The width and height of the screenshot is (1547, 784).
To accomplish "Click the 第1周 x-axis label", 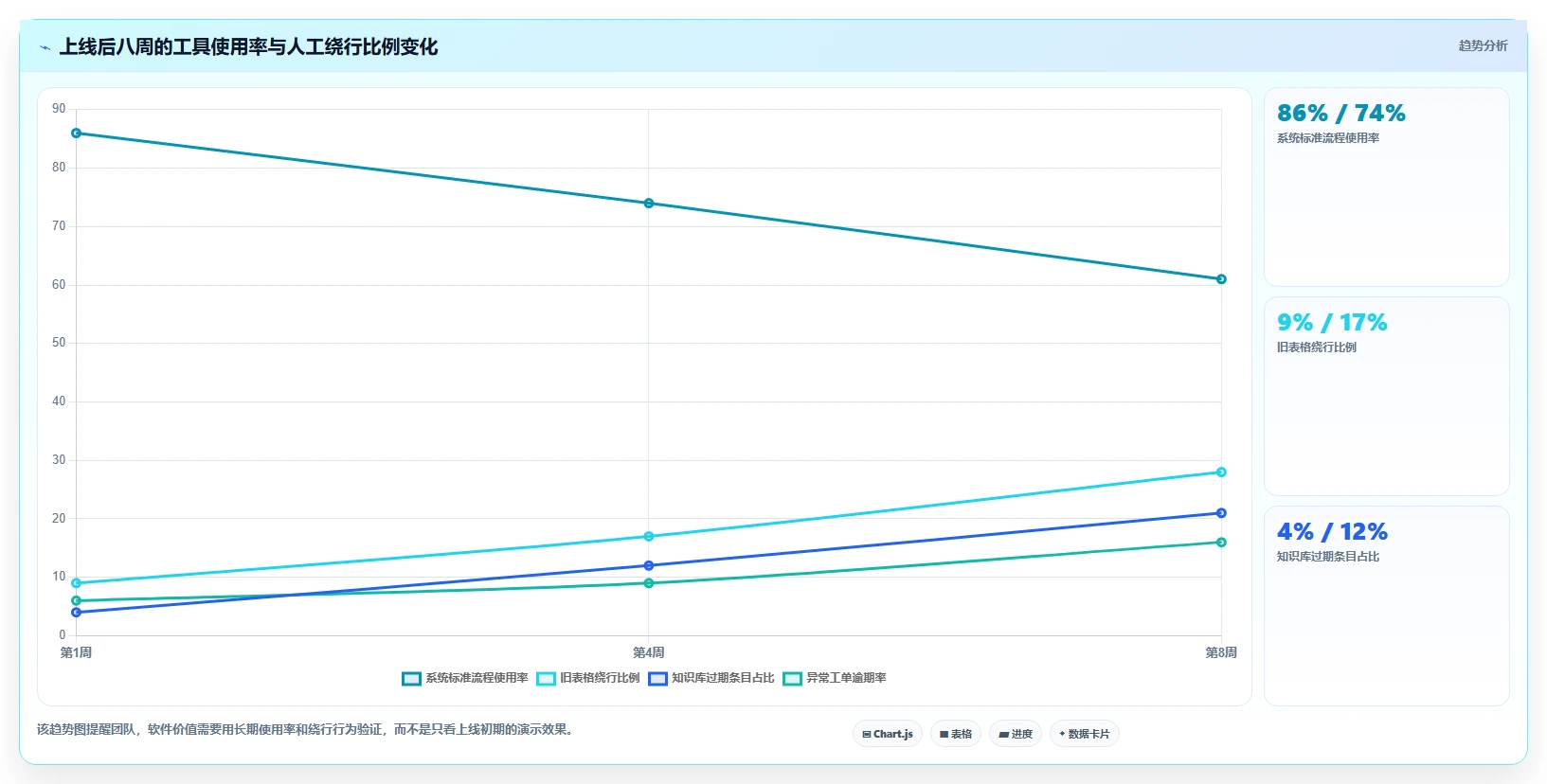I will pos(77,652).
